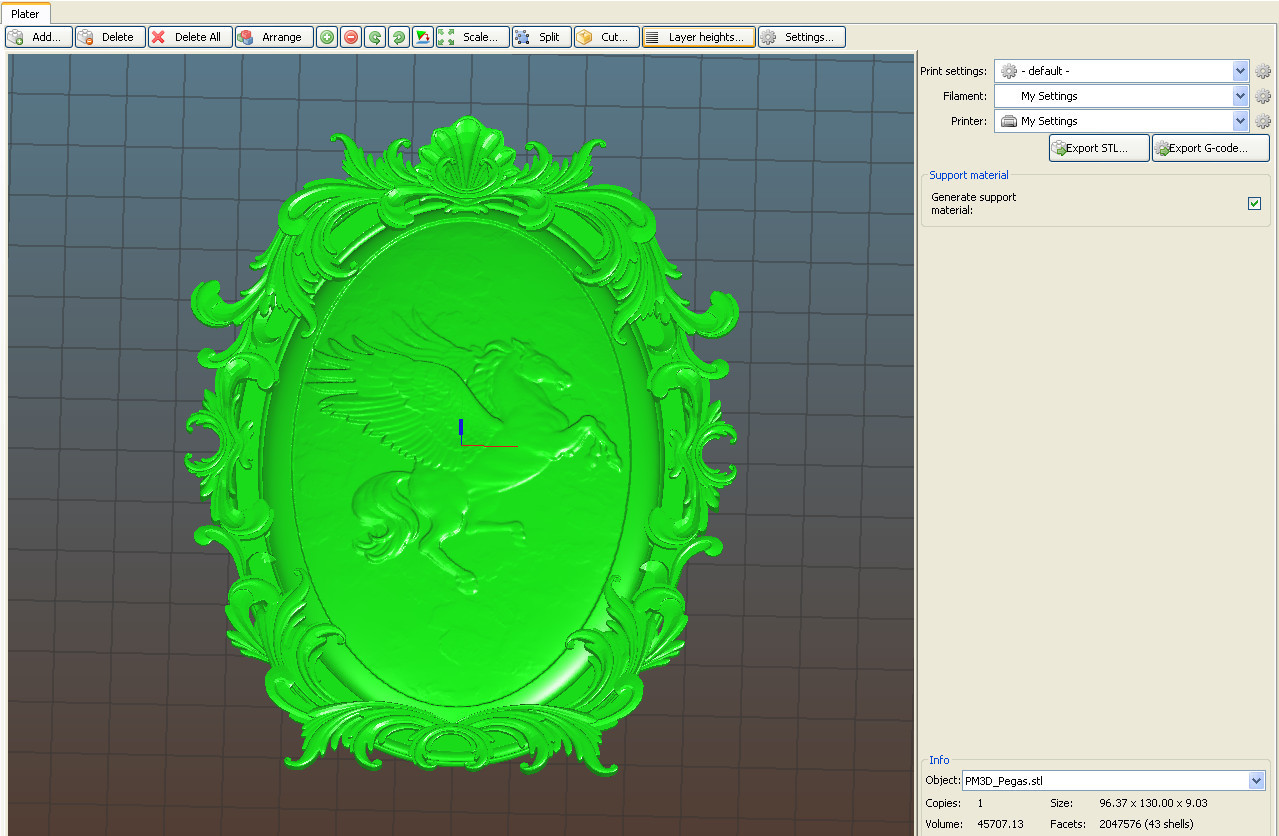Open the Printer preset dropdown
Viewport: 1279px width, 836px height.
[1240, 121]
